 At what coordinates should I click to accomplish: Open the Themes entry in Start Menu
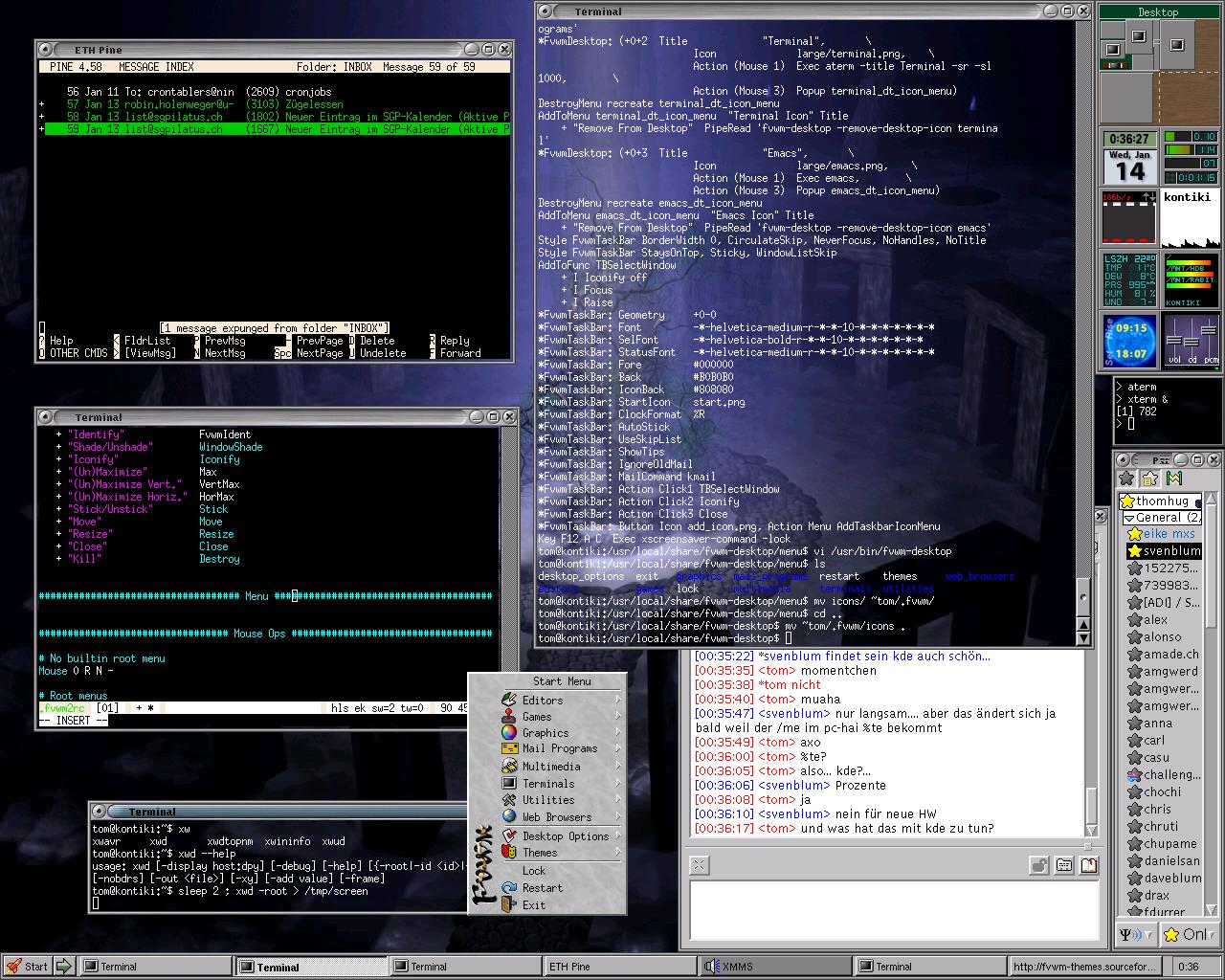pyautogui.click(x=540, y=853)
